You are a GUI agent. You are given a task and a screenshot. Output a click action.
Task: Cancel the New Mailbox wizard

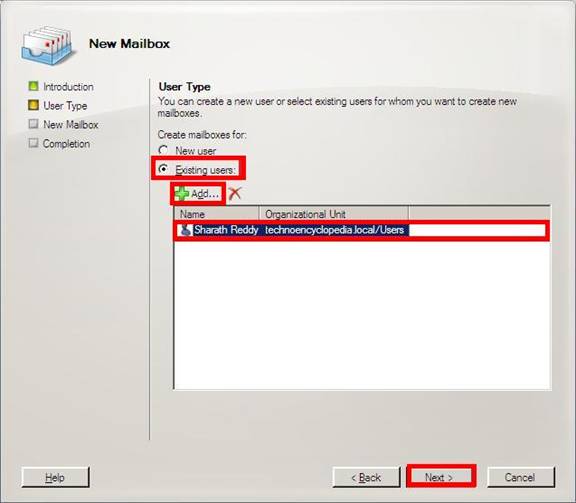(521, 477)
